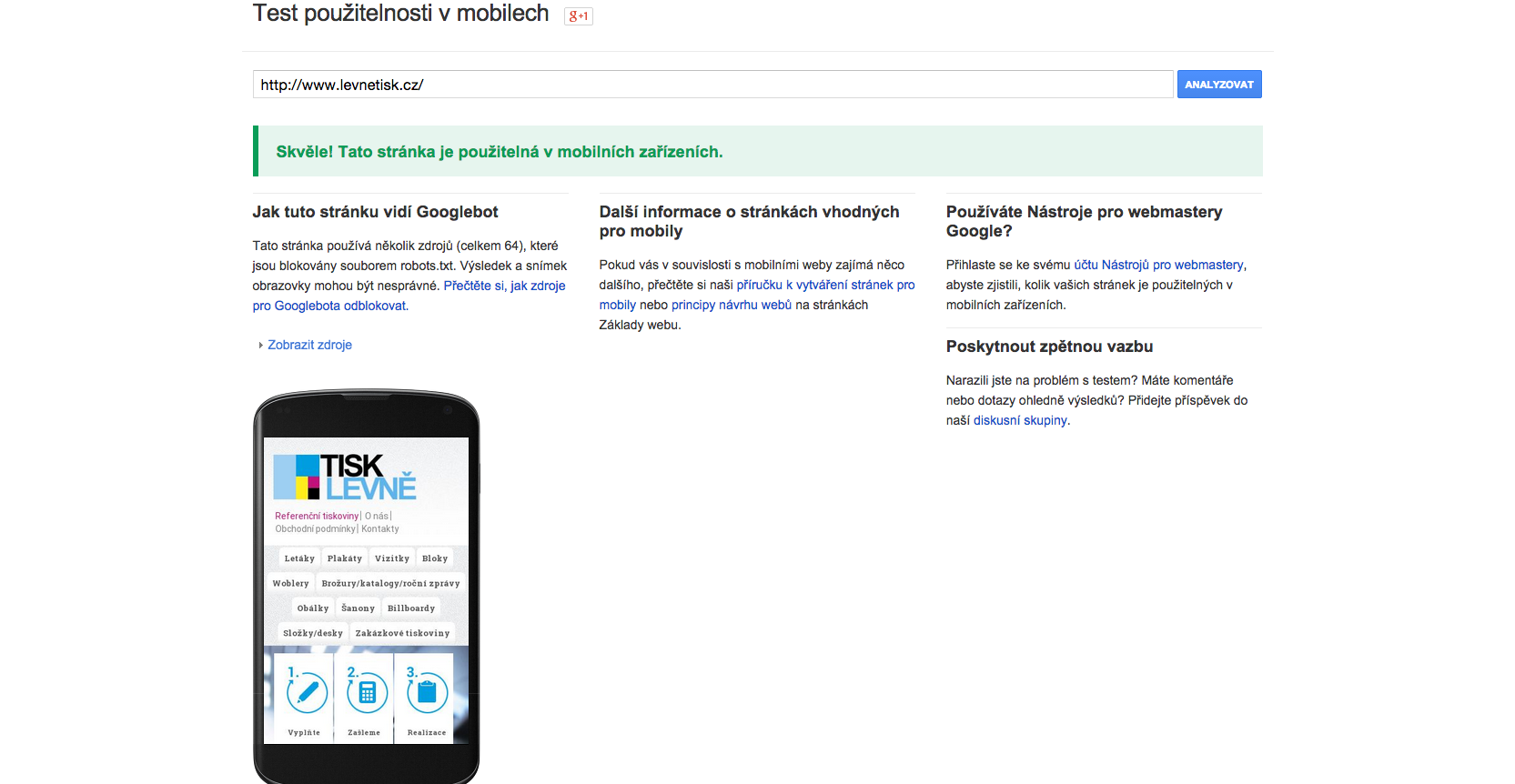This screenshot has width=1515, height=784.
Task: Expand the Zobrazit zdroje disclosure
Action: click(305, 345)
